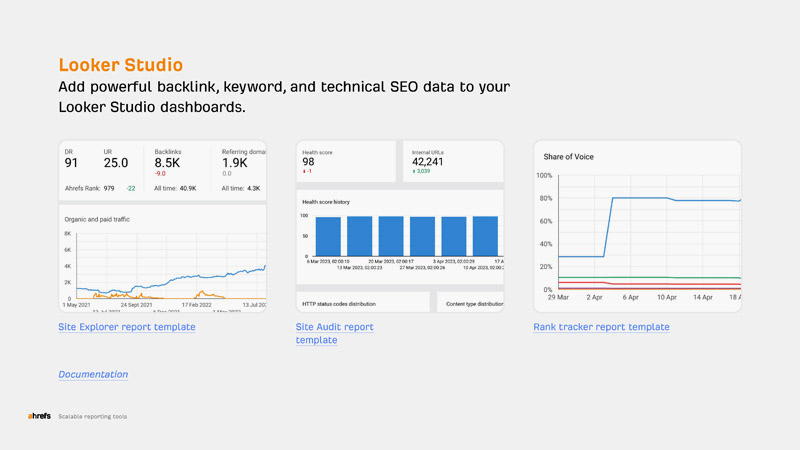800x450 pixels.
Task: Click the 1 May 2021 traffic axis label
Action: pyautogui.click(x=77, y=305)
